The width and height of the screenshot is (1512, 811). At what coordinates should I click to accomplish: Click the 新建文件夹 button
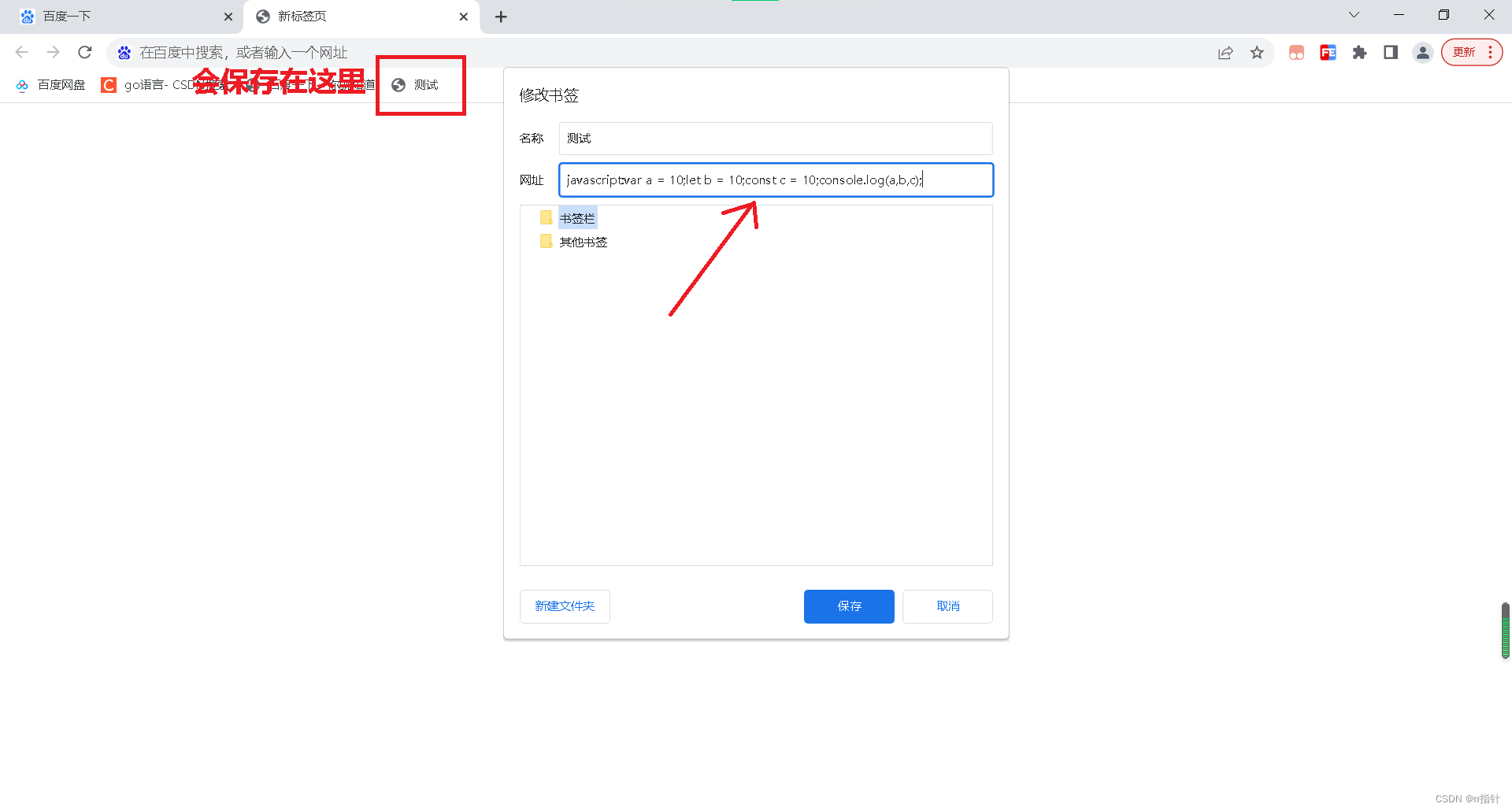coord(565,606)
